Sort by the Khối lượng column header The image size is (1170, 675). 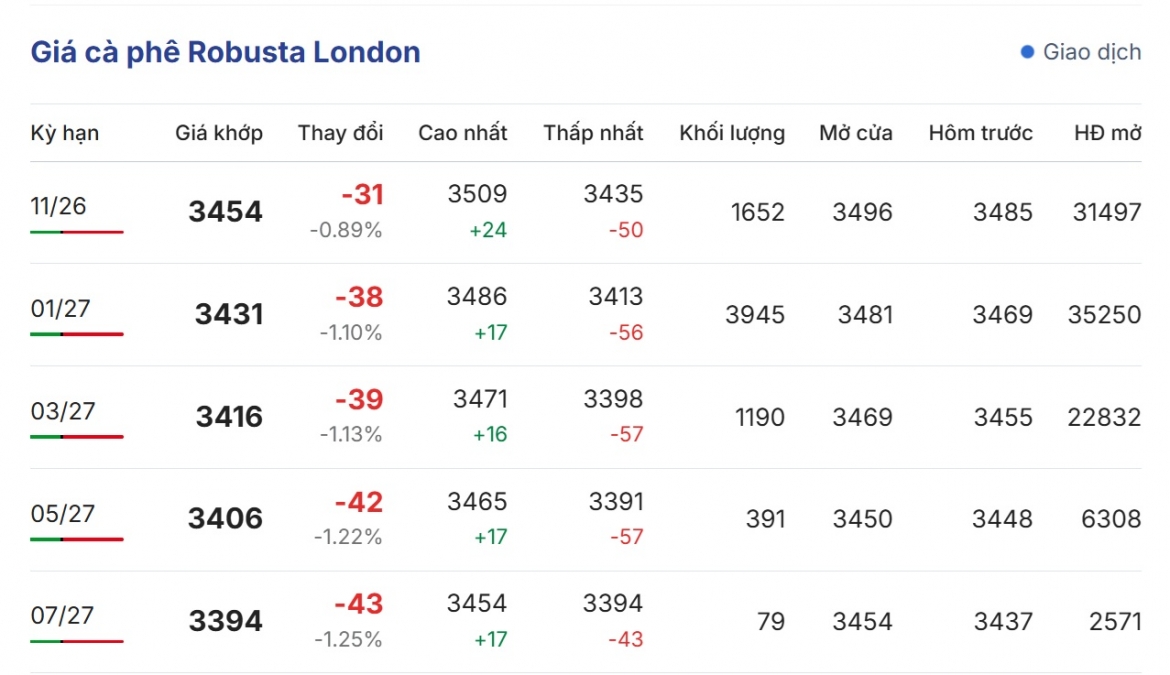[x=732, y=133]
